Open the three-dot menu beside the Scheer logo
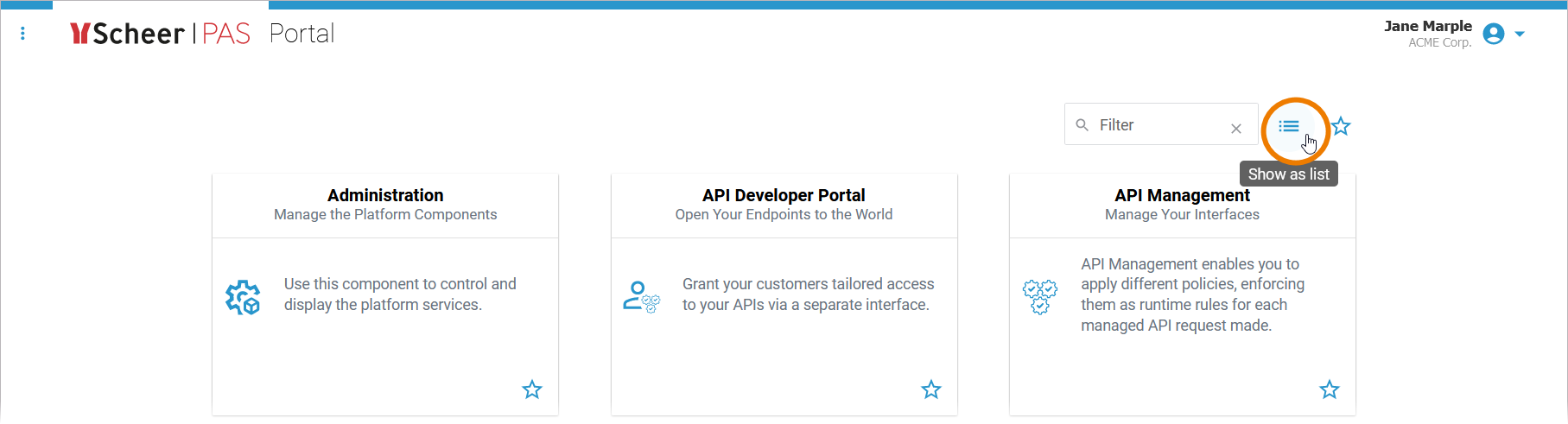This screenshot has width=1568, height=424. [x=22, y=34]
